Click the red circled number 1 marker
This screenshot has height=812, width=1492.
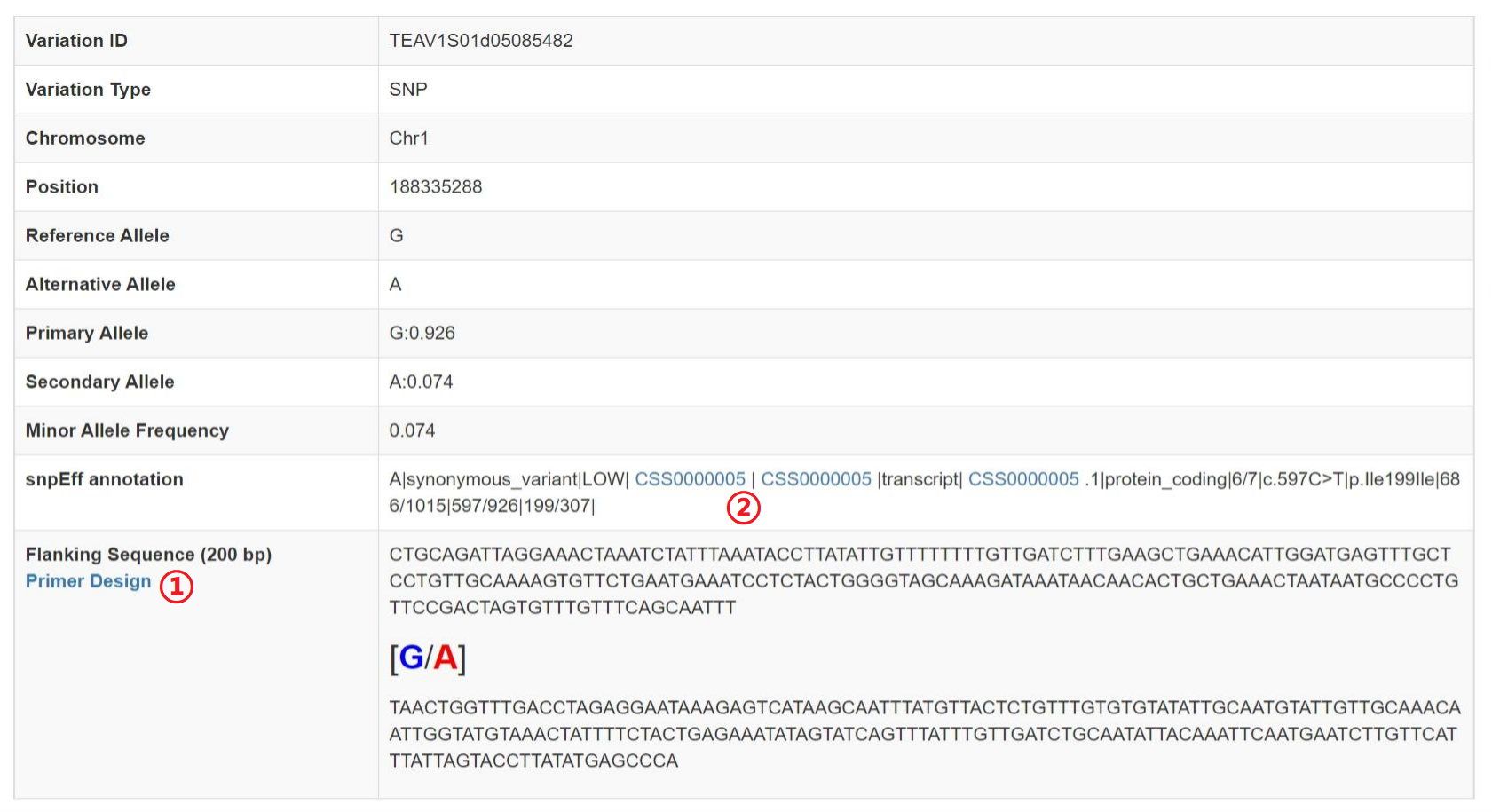point(176,586)
